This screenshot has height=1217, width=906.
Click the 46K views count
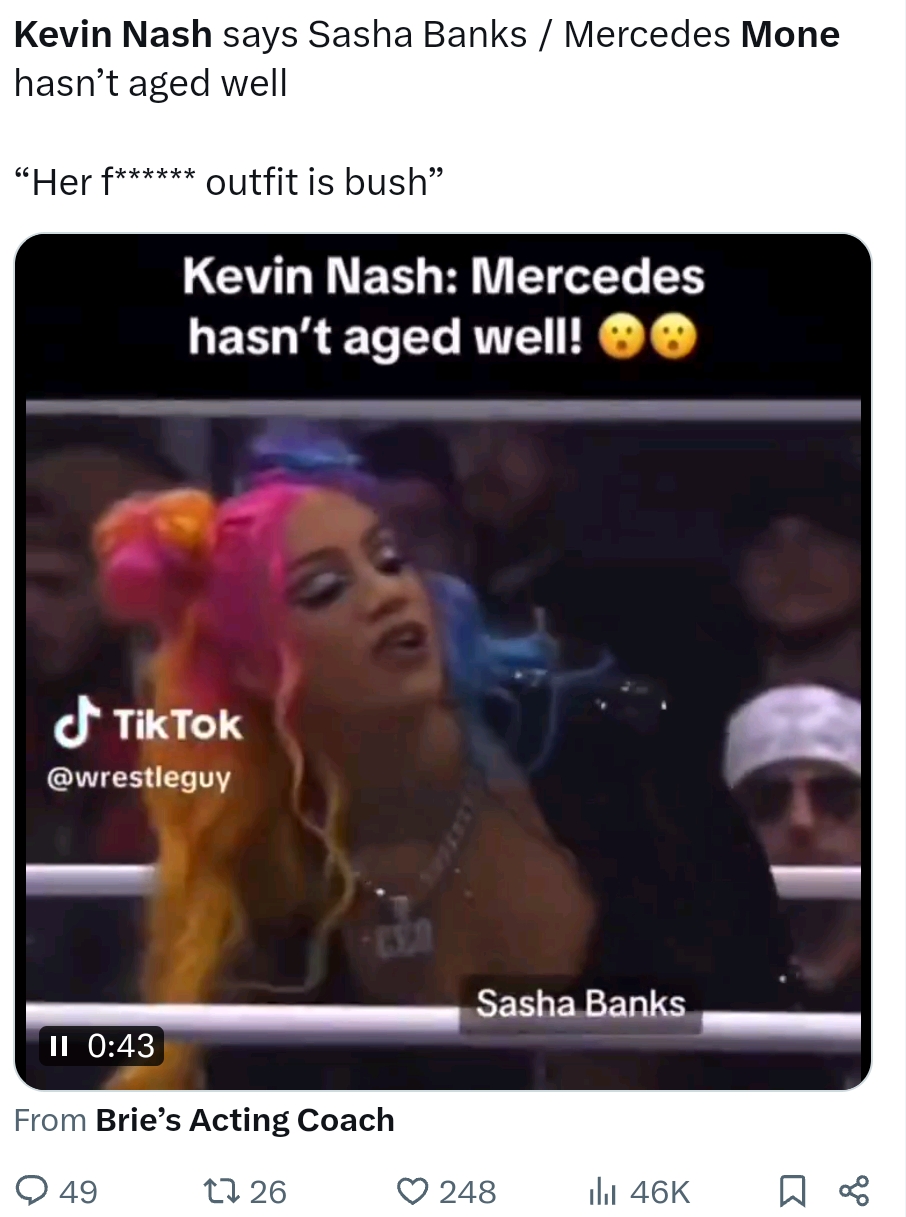click(660, 1192)
